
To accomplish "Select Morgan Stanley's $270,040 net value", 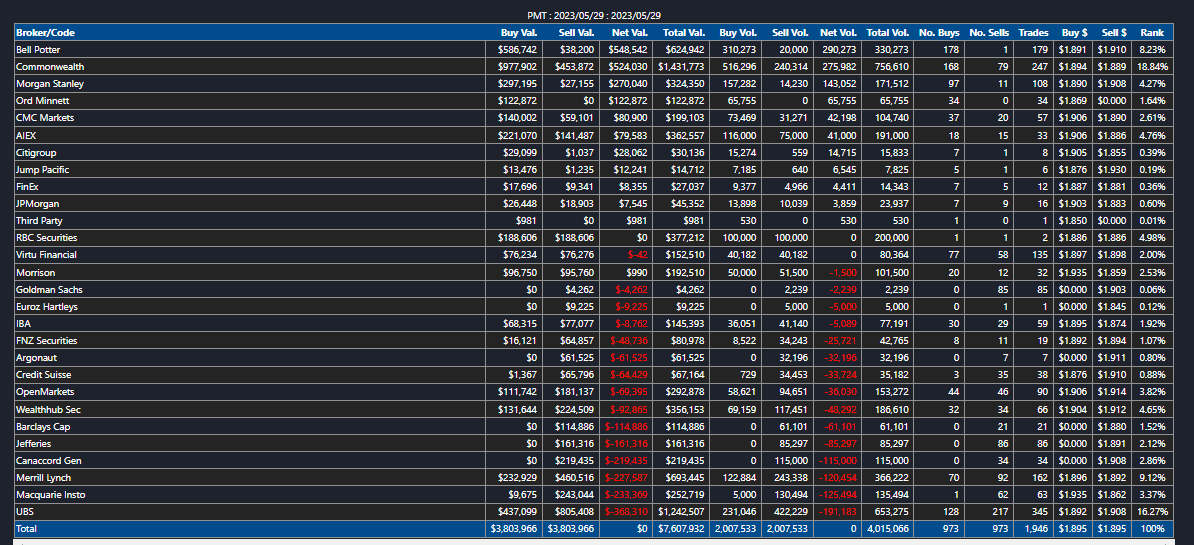I will (x=628, y=84).
